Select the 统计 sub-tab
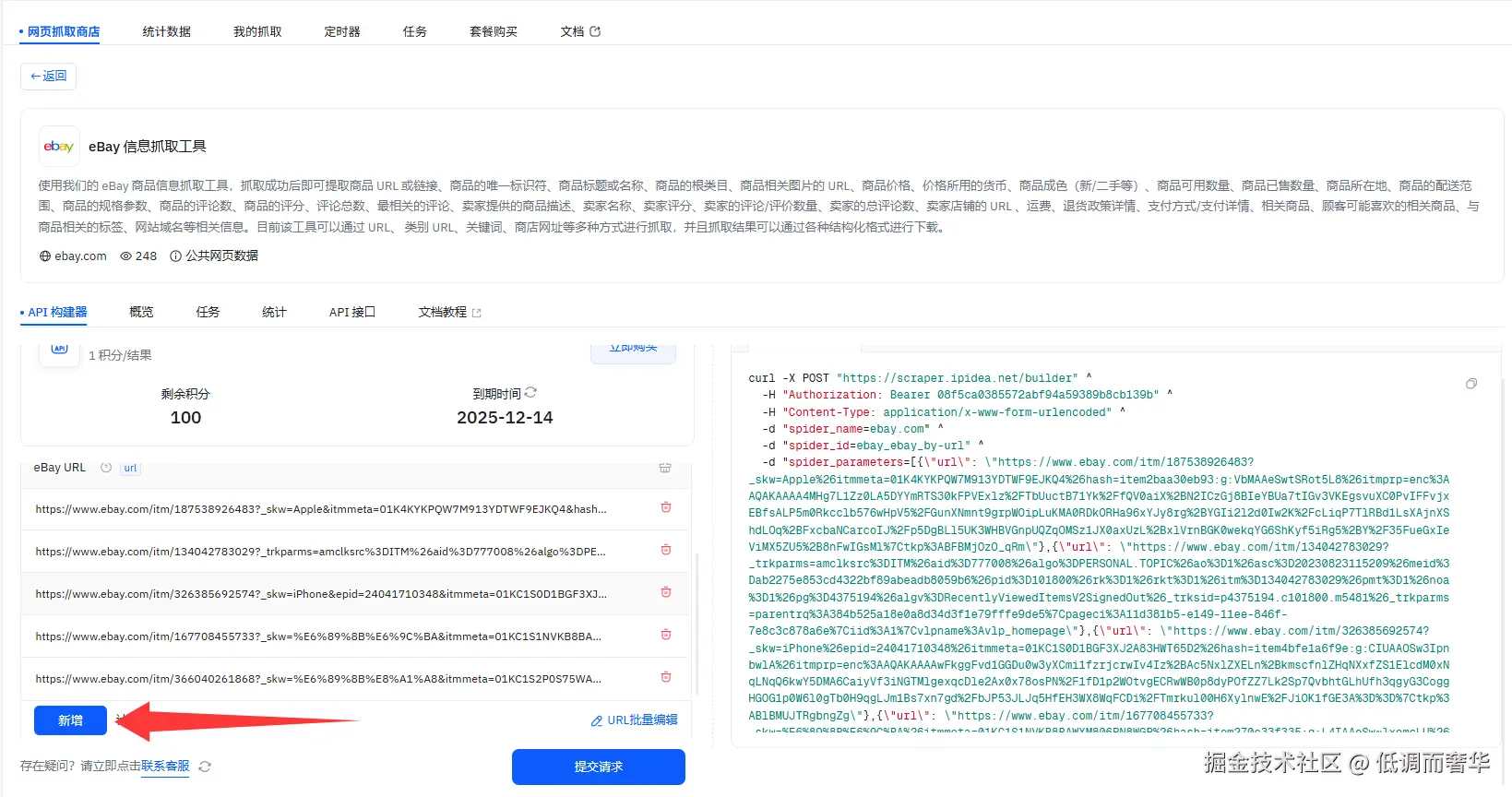Screen dimensions: 1512x797 pos(274,313)
